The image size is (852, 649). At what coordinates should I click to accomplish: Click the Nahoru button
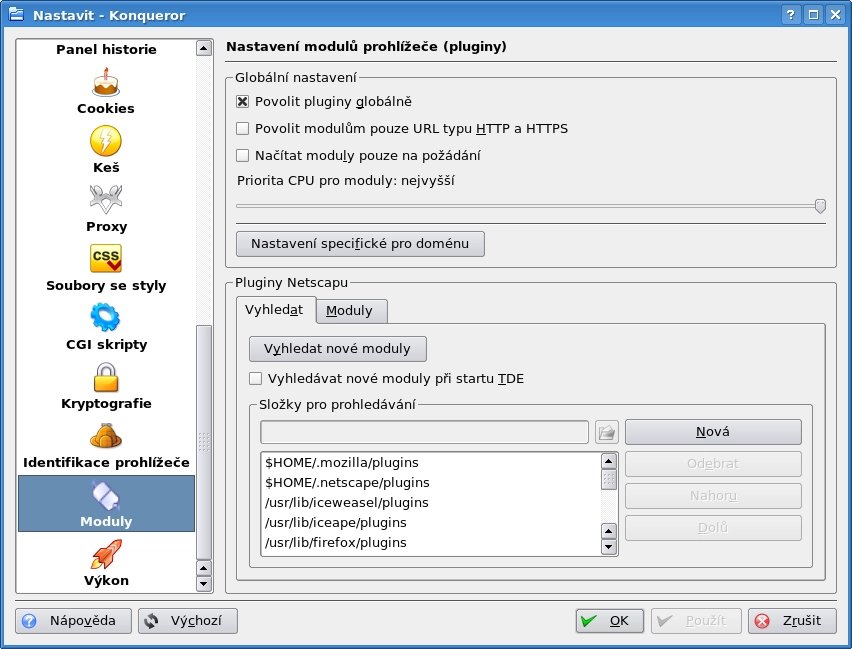click(x=713, y=496)
